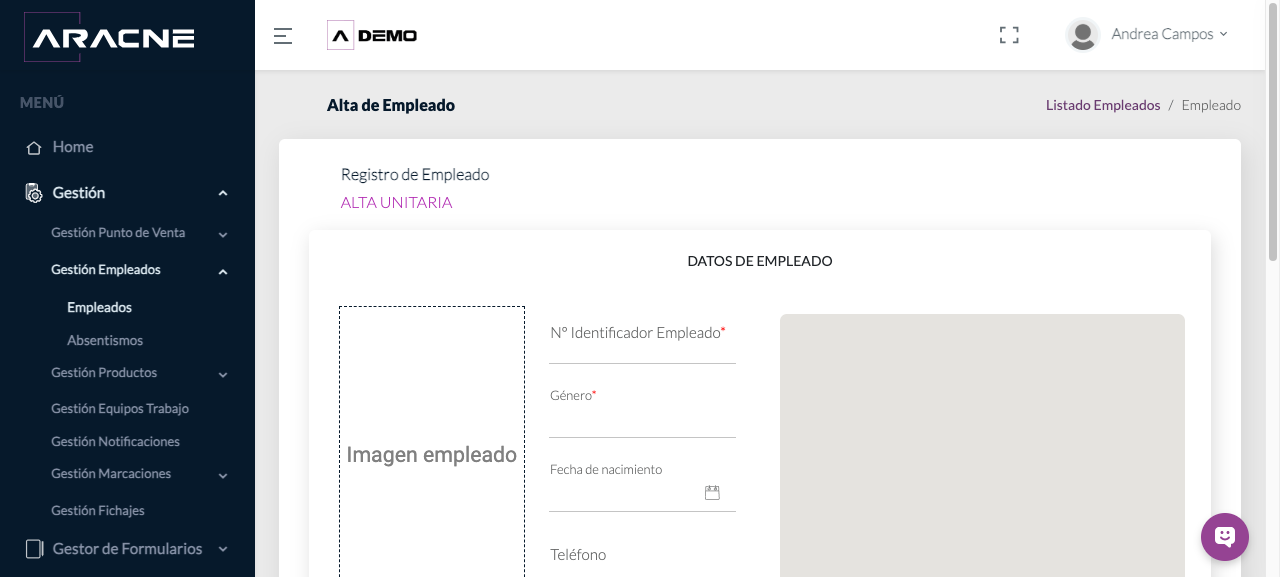Open Gestión Fichajes
The height and width of the screenshot is (577, 1280).
point(98,511)
